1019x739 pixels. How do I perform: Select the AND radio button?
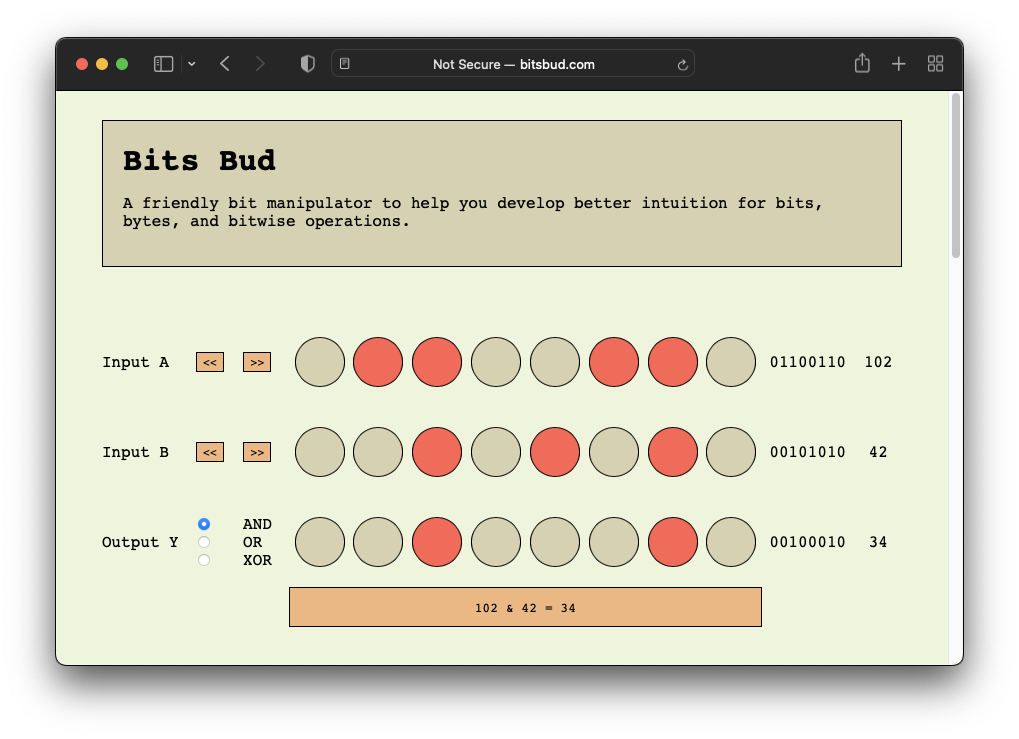coord(204,524)
